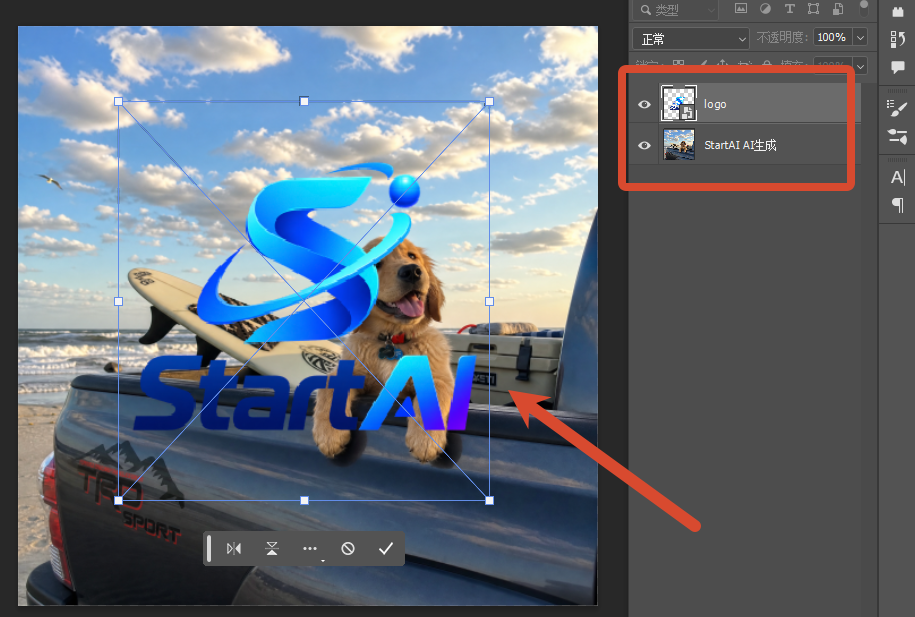Hide the logo layer via eye icon
Viewport: 915px width, 617px height.
[x=644, y=104]
